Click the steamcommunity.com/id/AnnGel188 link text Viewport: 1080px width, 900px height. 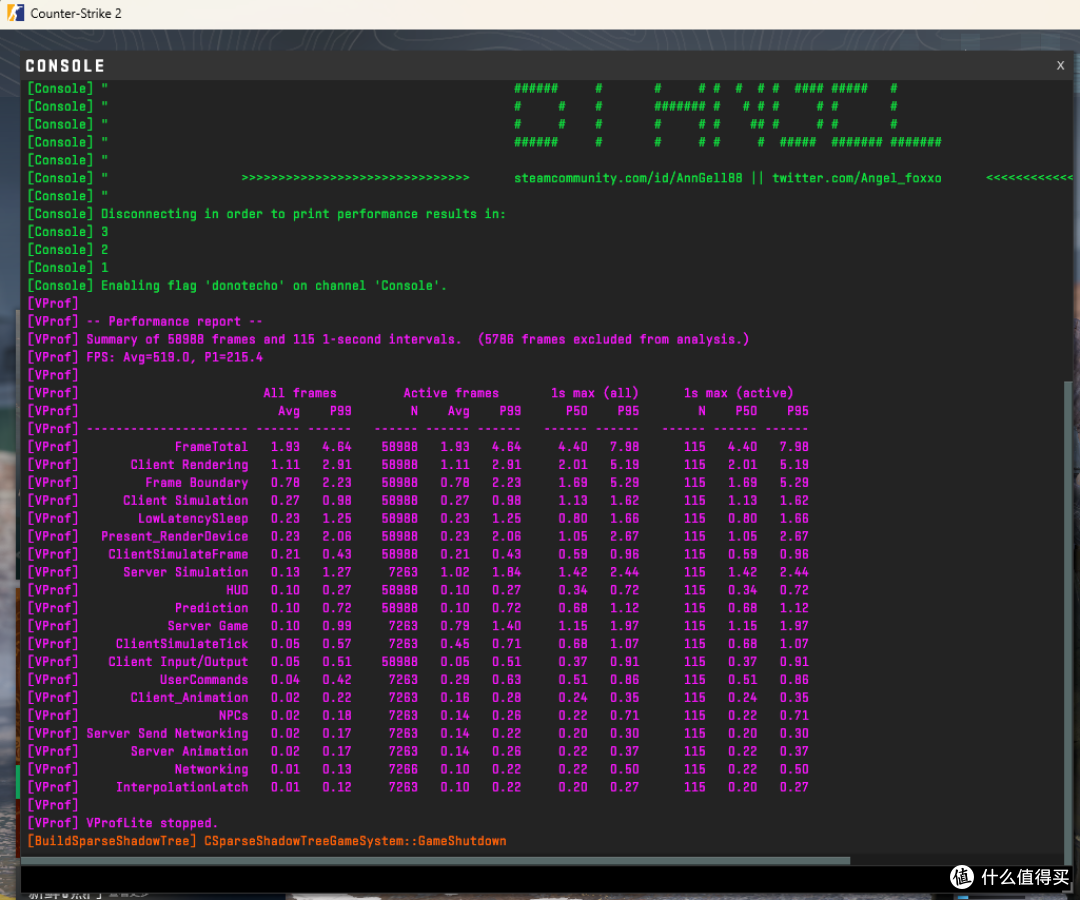coord(628,178)
